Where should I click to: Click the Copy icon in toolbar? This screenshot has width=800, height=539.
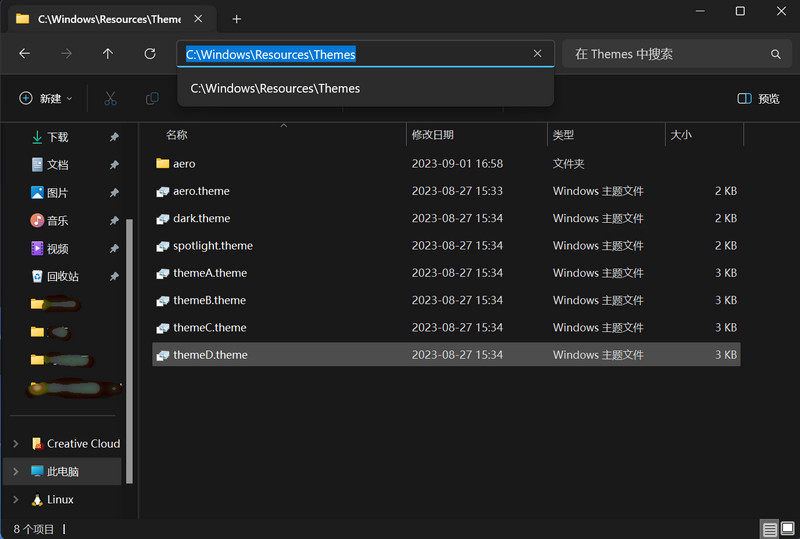[x=152, y=98]
